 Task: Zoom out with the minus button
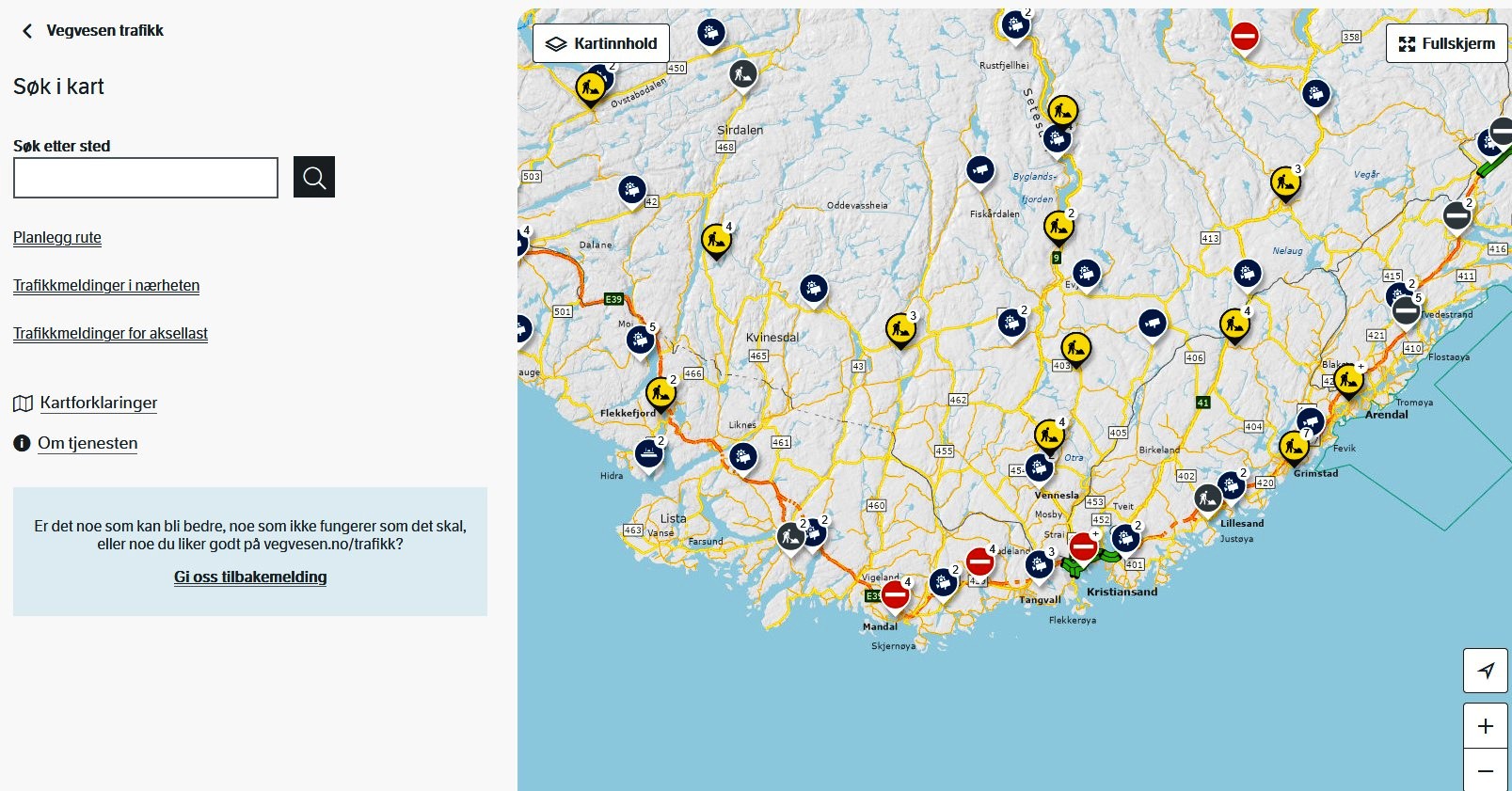[1486, 771]
